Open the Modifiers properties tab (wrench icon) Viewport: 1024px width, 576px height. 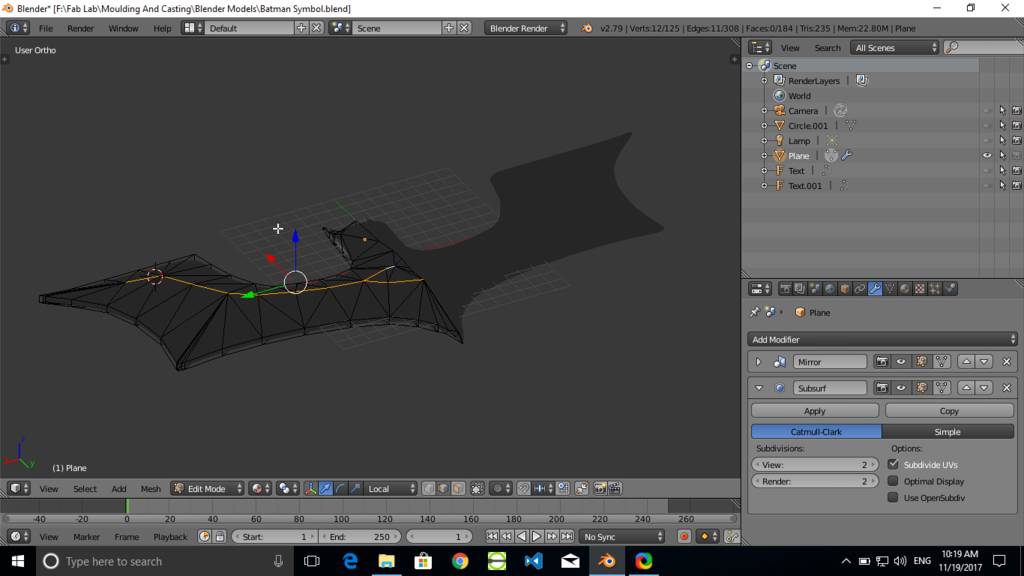coord(875,289)
